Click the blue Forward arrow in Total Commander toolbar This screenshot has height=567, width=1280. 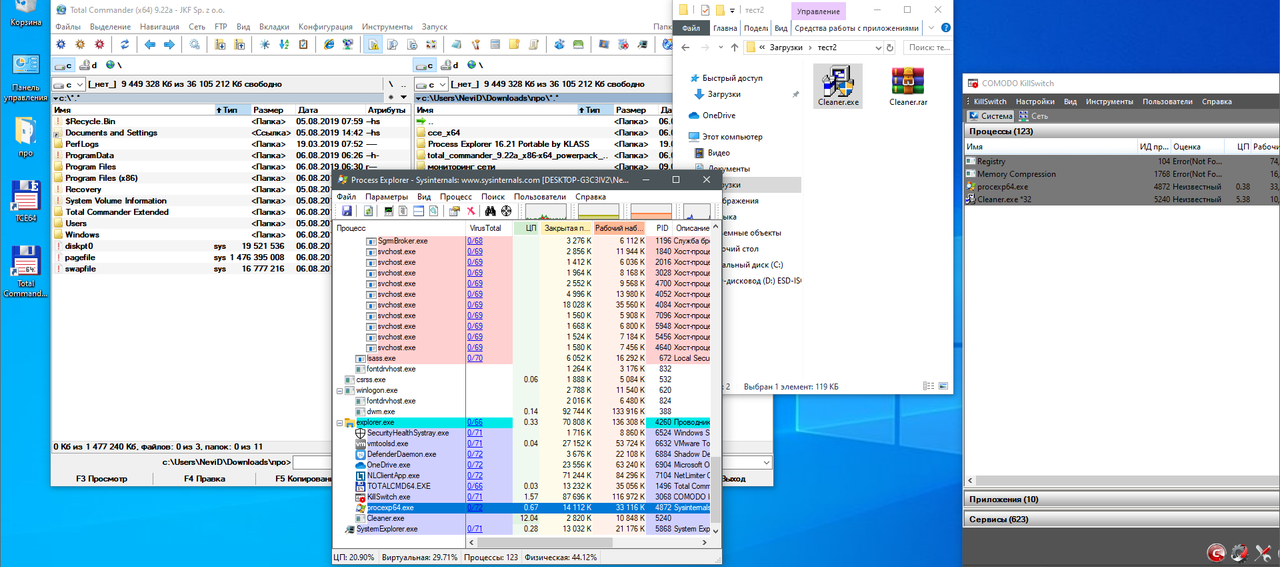point(169,44)
